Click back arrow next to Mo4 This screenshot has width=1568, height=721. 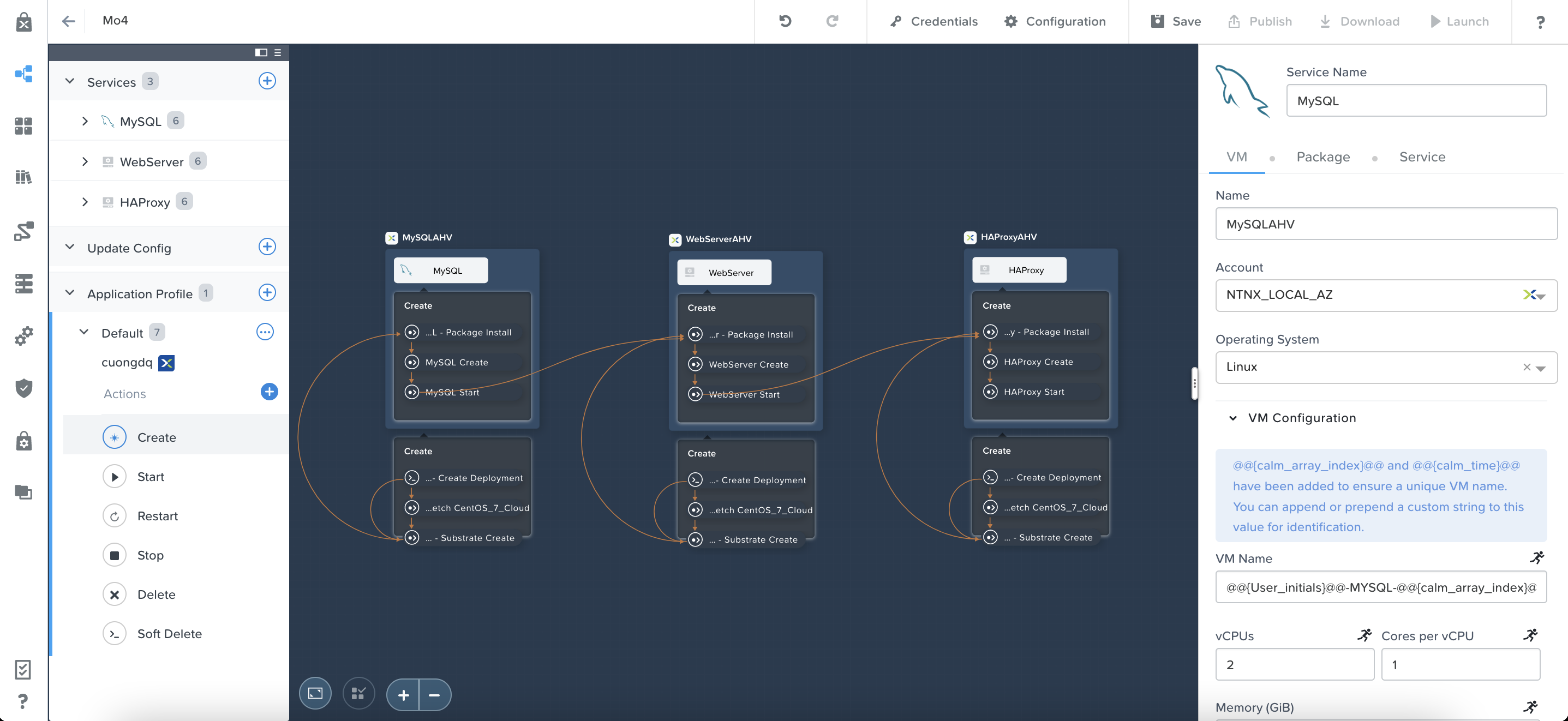pyautogui.click(x=68, y=21)
